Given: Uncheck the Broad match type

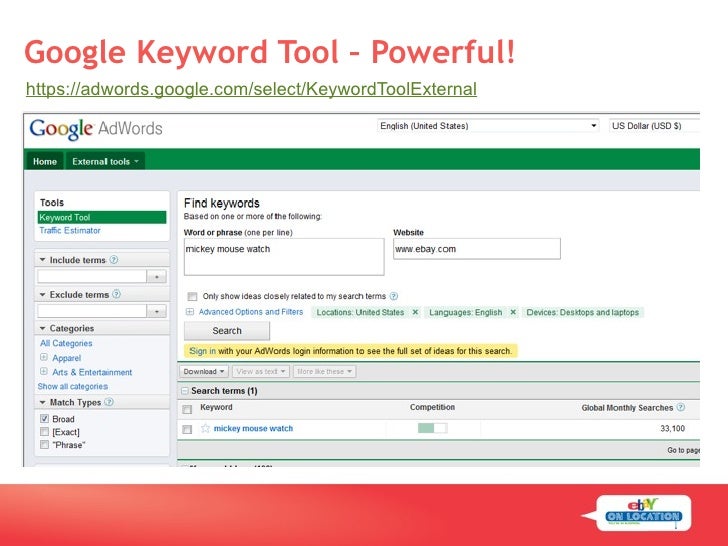Looking at the screenshot, I should tap(45, 418).
